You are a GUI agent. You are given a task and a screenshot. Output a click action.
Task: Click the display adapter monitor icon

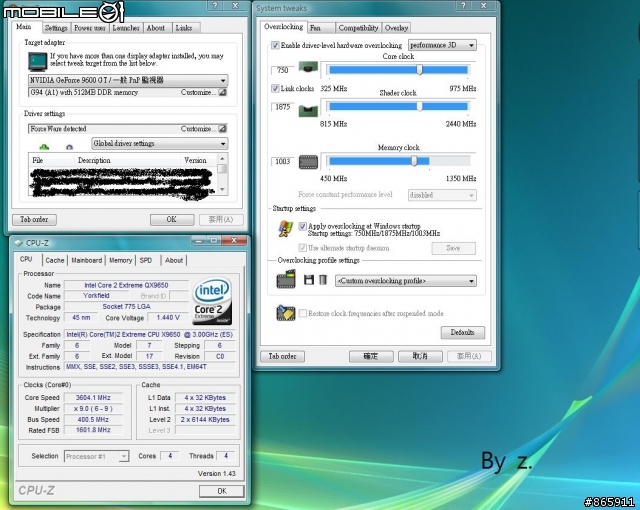[38, 62]
